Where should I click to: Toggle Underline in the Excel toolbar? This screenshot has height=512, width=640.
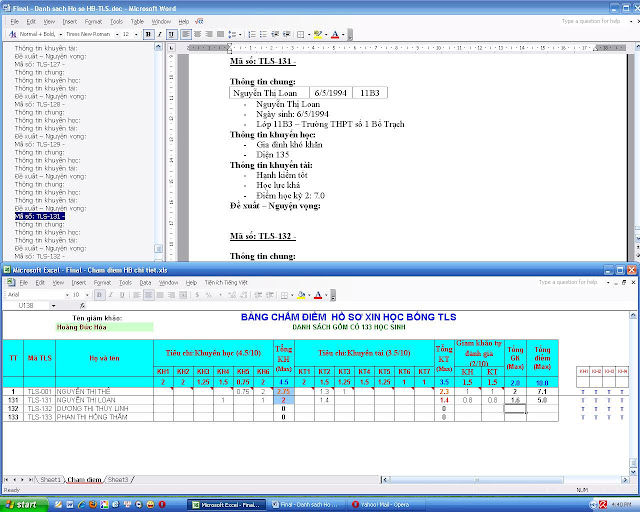[x=120, y=295]
